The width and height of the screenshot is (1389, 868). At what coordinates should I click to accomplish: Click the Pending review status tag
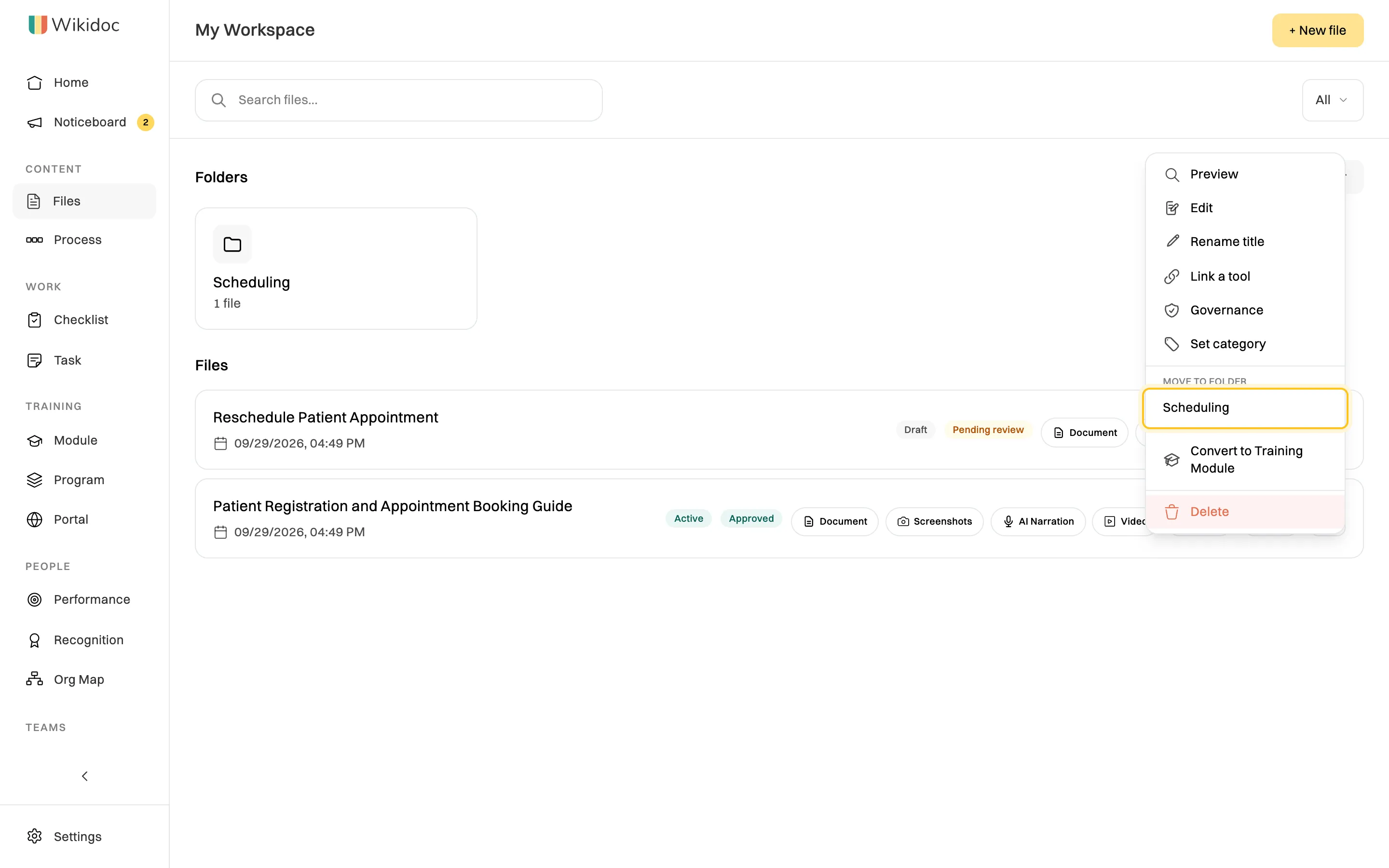[988, 429]
